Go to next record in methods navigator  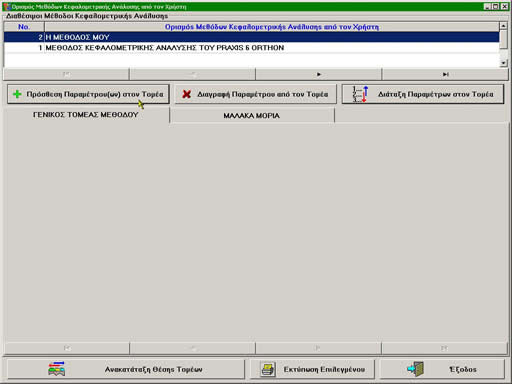[319, 74]
